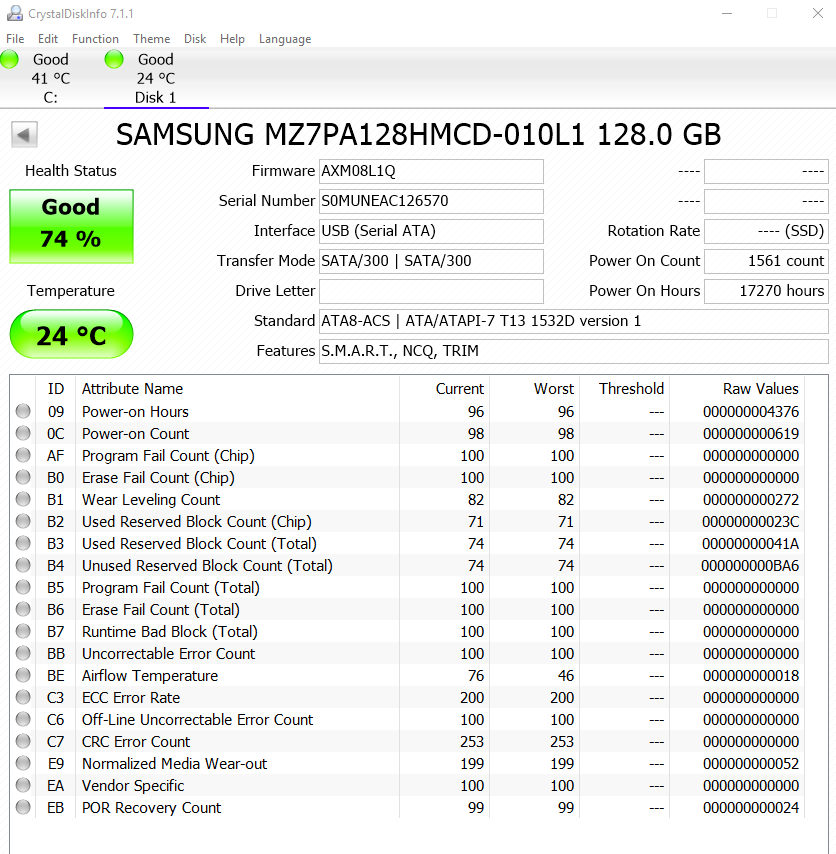Click status dot for Airflow Temperature row

[23, 675]
